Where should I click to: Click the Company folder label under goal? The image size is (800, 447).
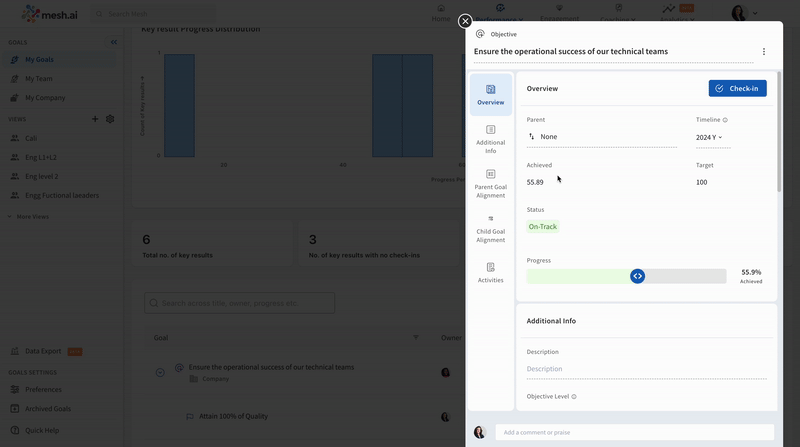pos(215,379)
